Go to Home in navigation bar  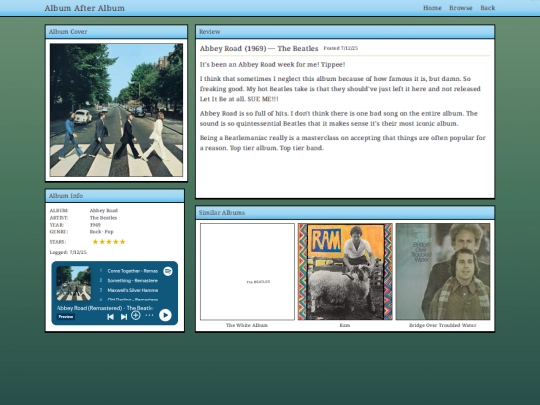tap(432, 8)
